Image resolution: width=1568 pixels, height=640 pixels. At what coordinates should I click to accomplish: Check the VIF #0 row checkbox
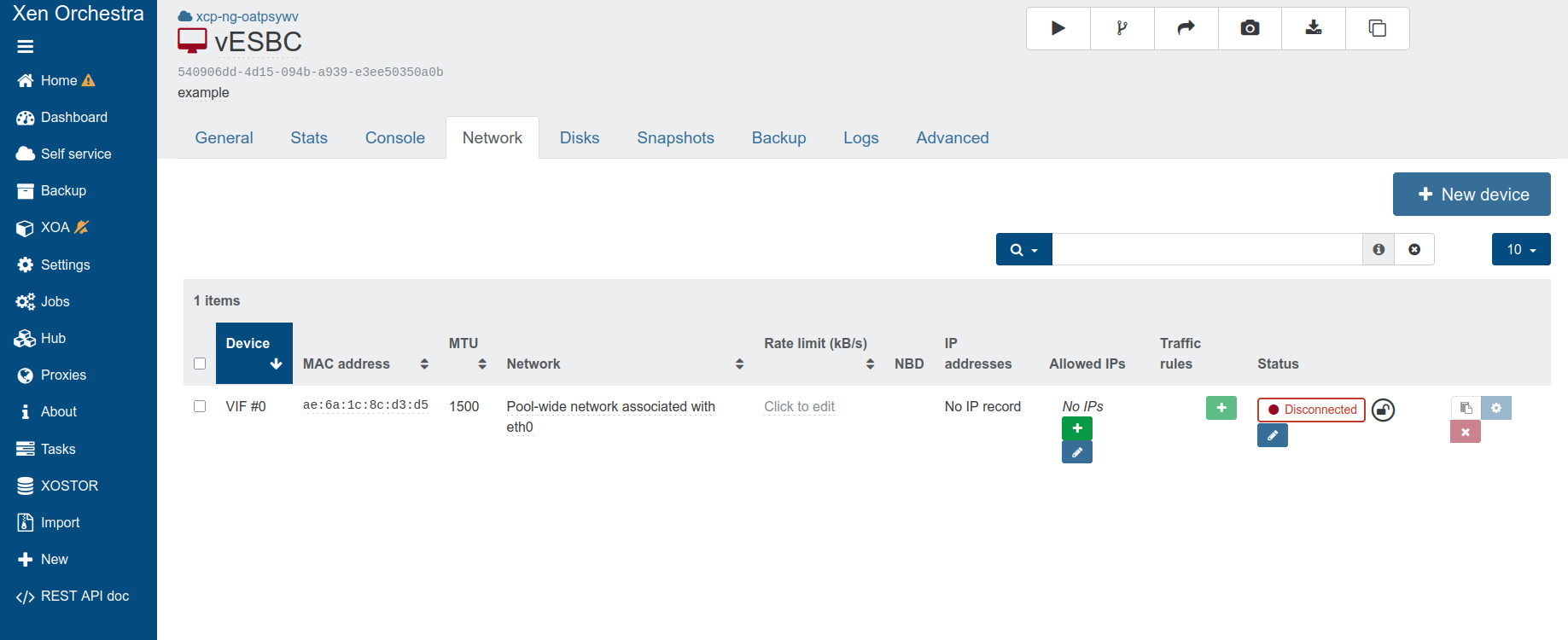click(x=200, y=406)
